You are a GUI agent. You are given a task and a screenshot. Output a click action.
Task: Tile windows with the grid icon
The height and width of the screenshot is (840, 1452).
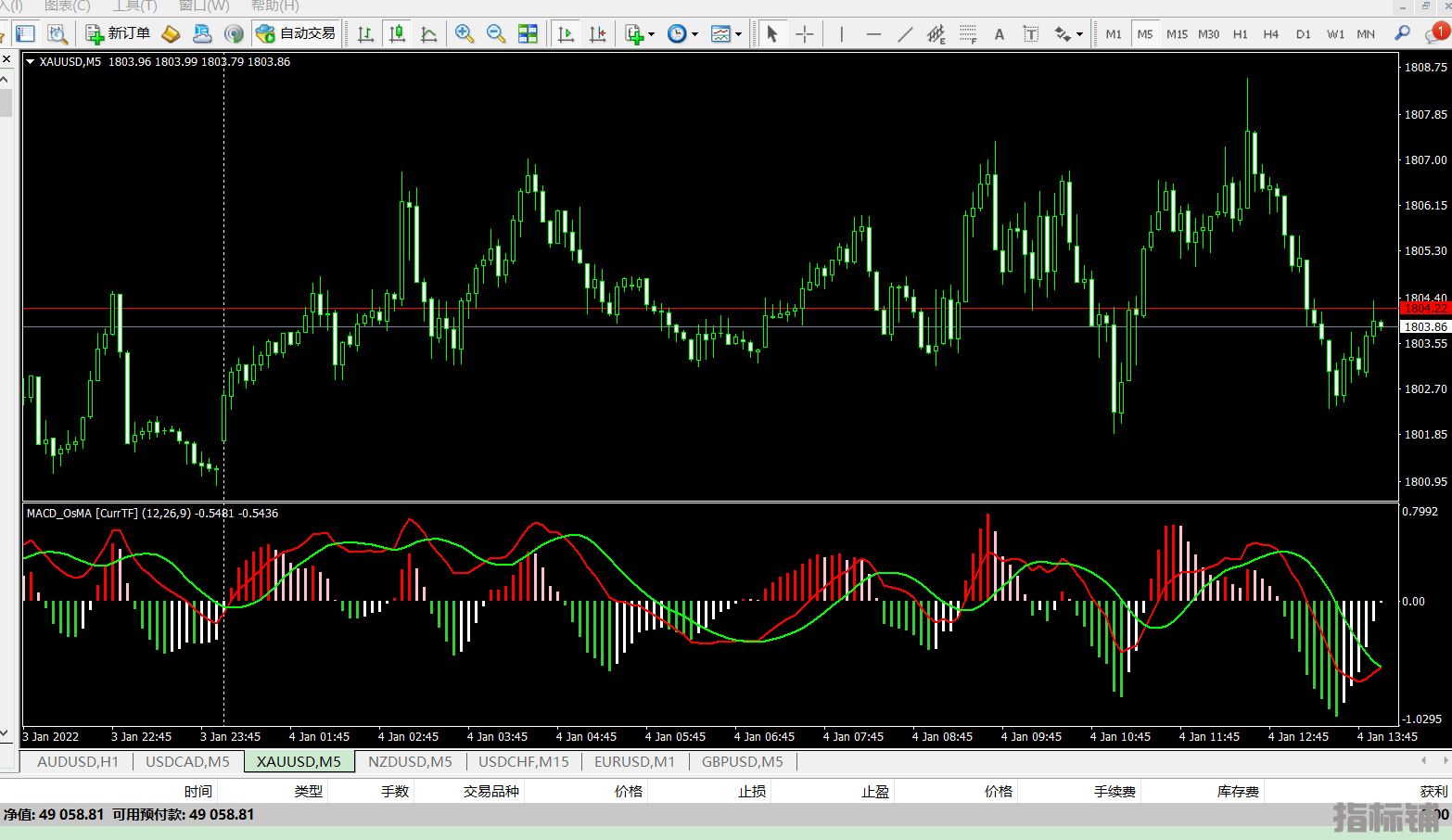(528, 34)
